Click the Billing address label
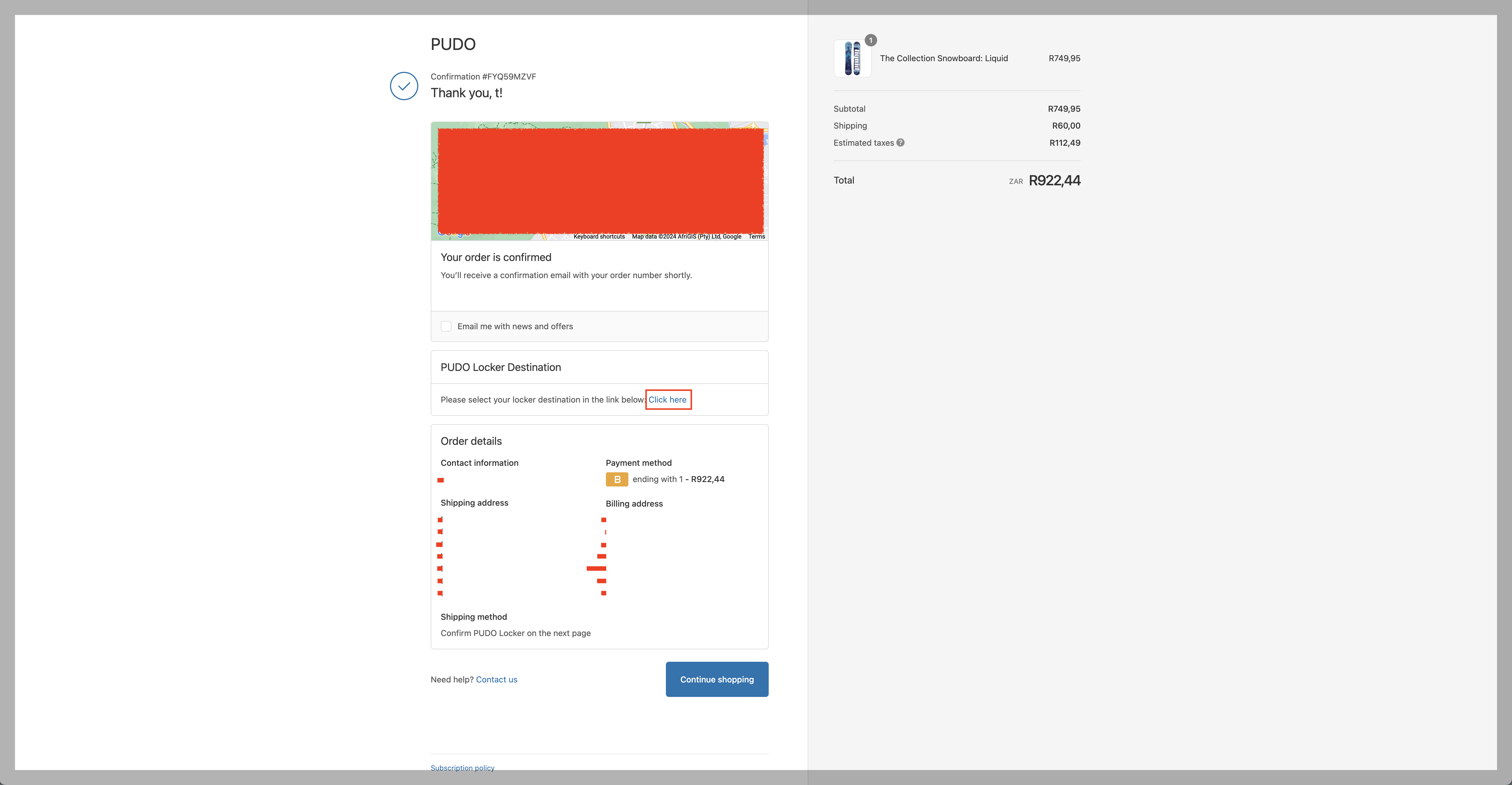1512x785 pixels. pos(634,504)
